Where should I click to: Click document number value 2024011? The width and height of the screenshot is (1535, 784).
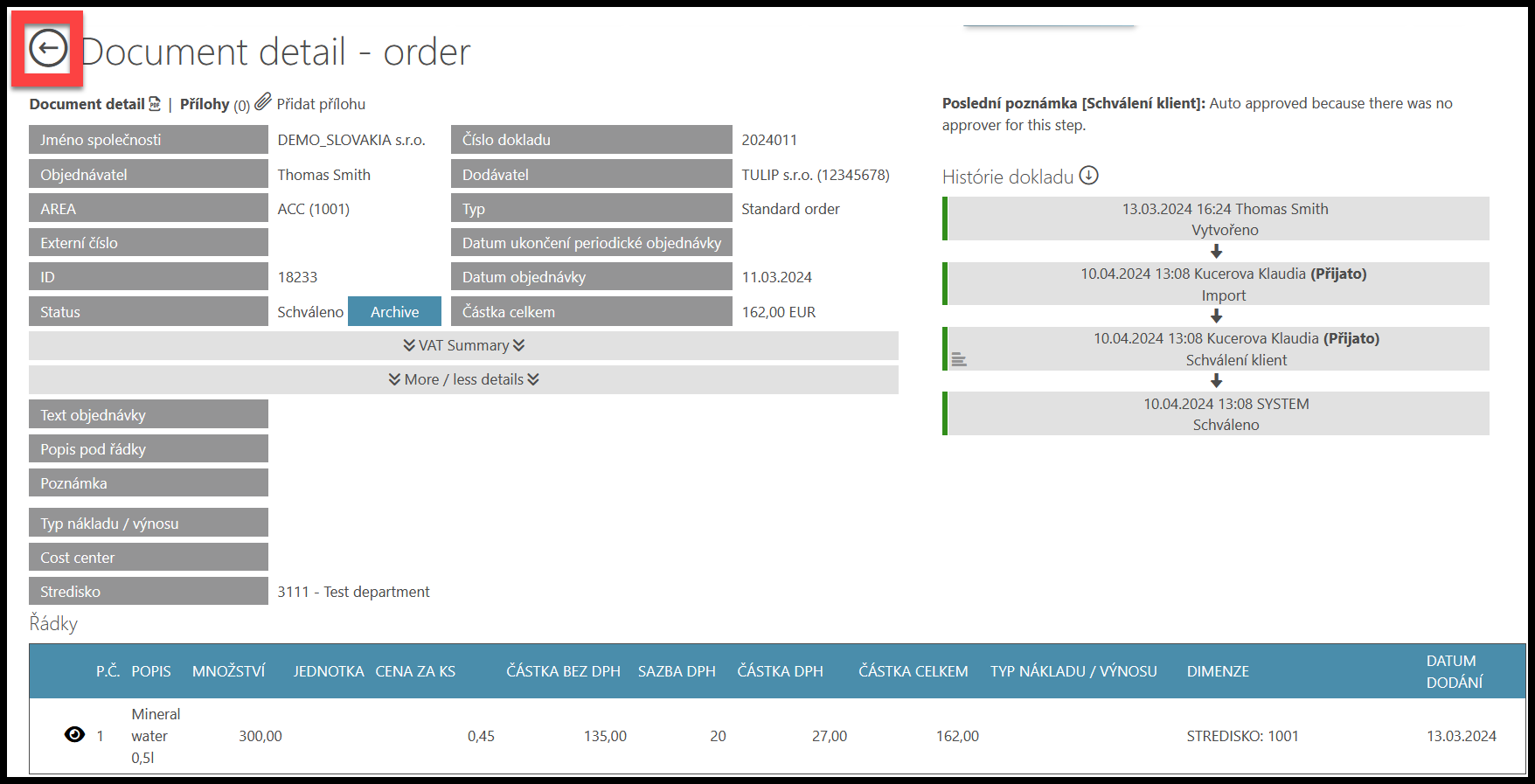pyautogui.click(x=769, y=140)
